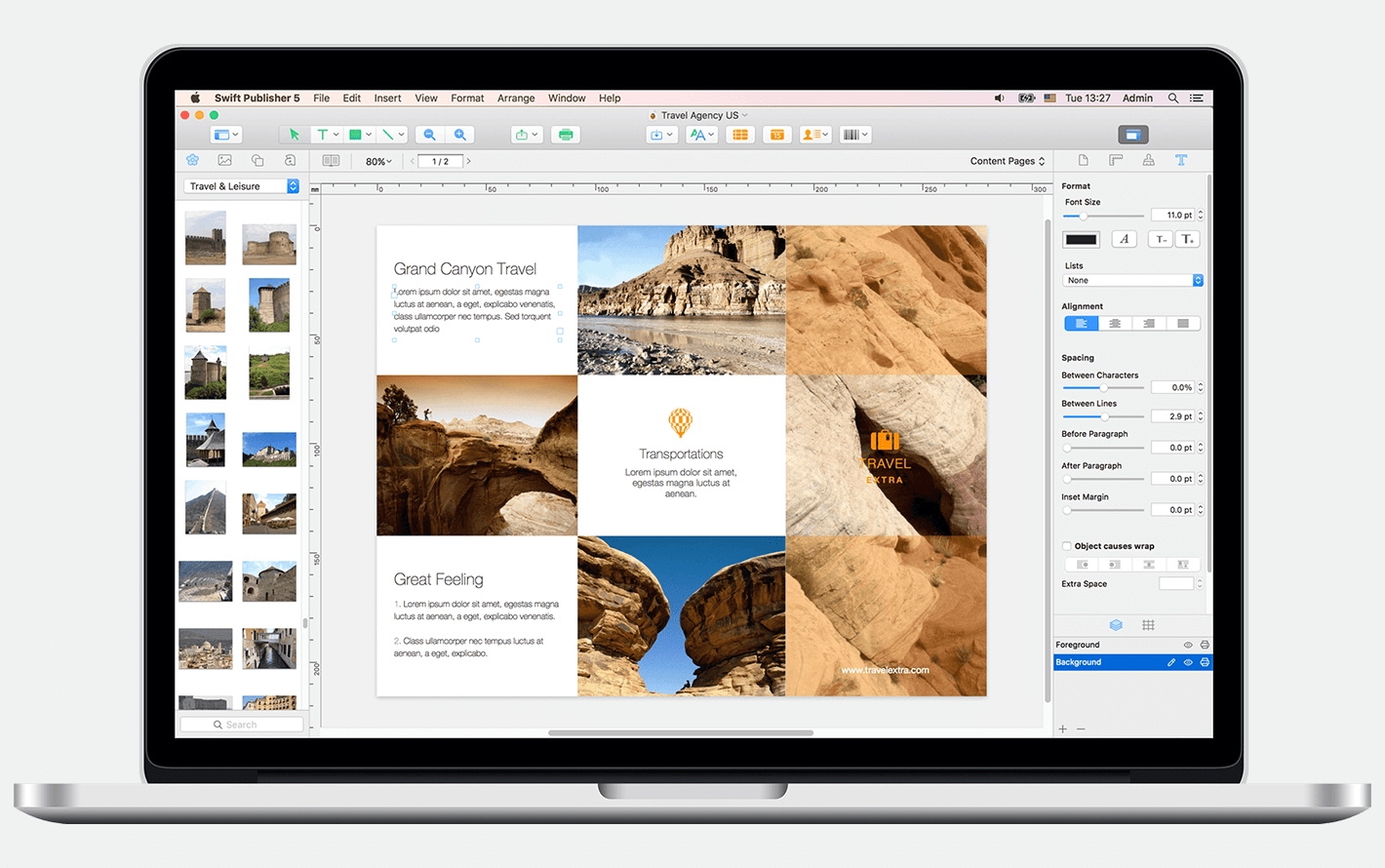Edit Background layer with pencil icon
Screen dimensions: 1385x868
click(1171, 662)
